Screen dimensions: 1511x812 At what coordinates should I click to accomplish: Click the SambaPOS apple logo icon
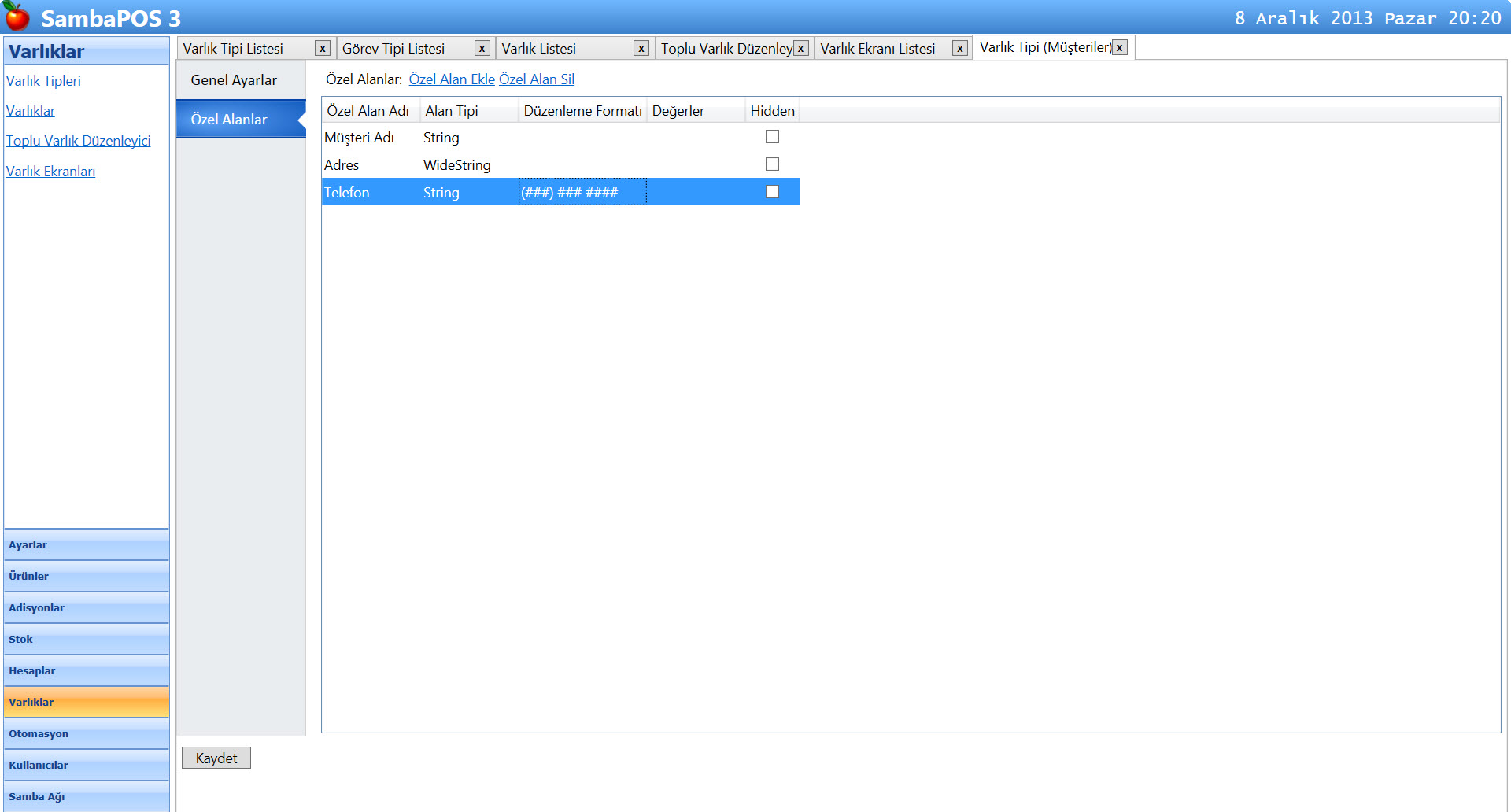[17, 17]
